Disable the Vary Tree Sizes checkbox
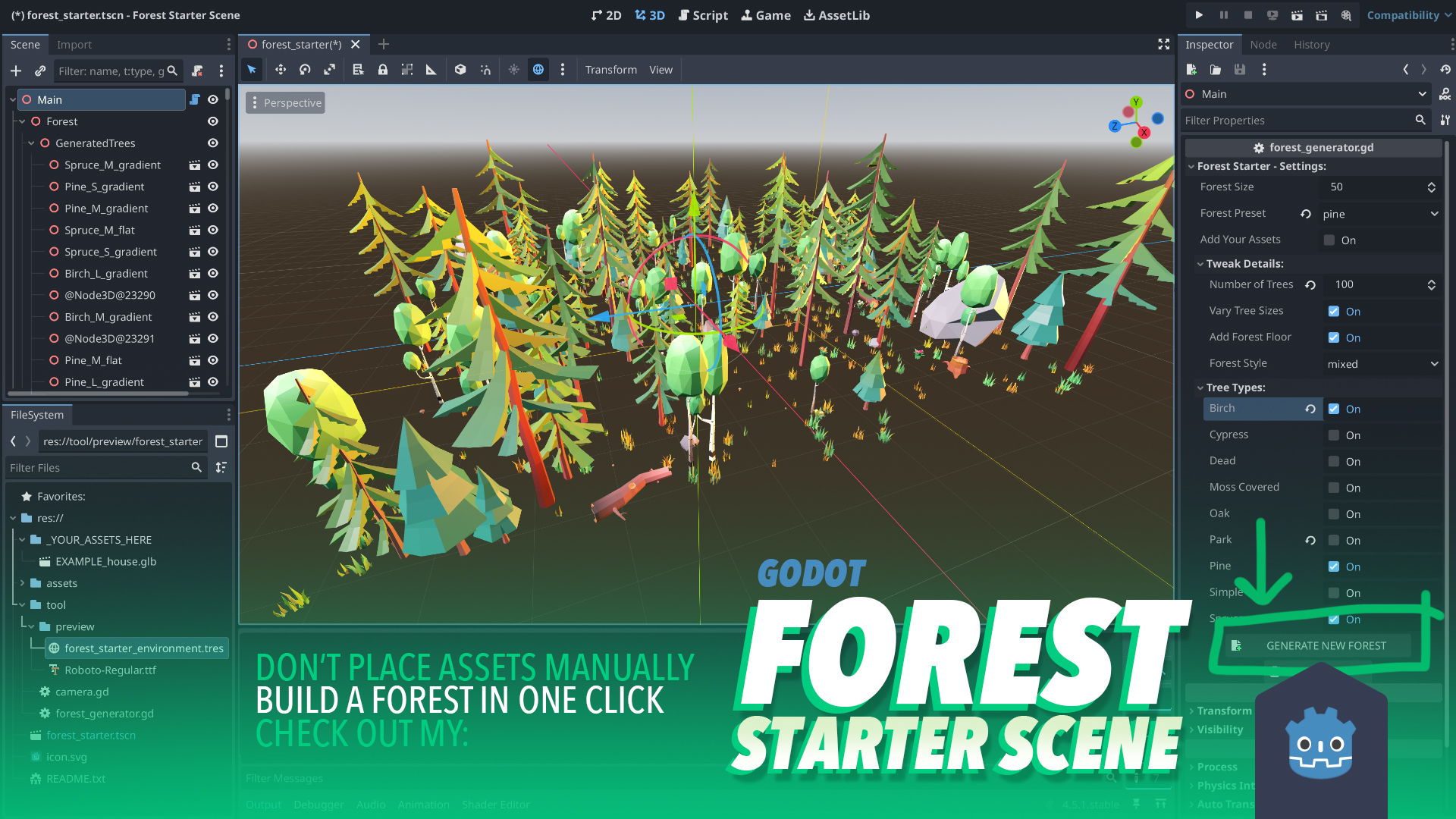The image size is (1456, 819). [x=1333, y=311]
